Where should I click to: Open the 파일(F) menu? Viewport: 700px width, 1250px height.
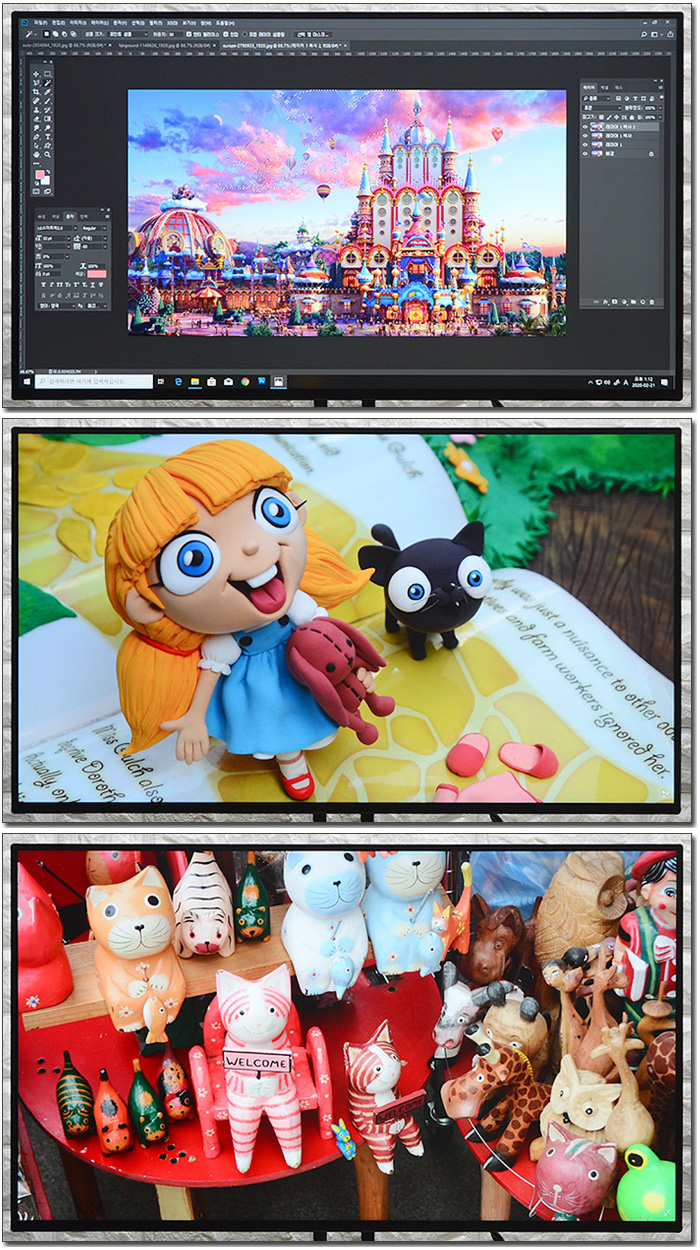point(41,23)
